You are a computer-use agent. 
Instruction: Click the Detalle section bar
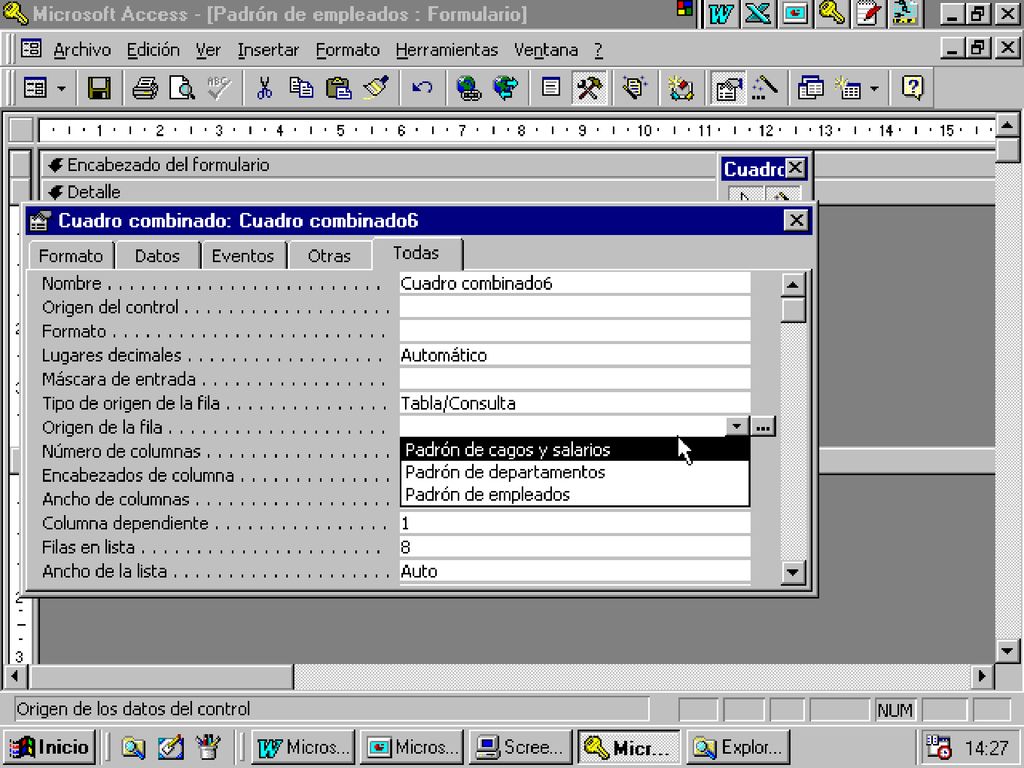pyautogui.click(x=379, y=192)
